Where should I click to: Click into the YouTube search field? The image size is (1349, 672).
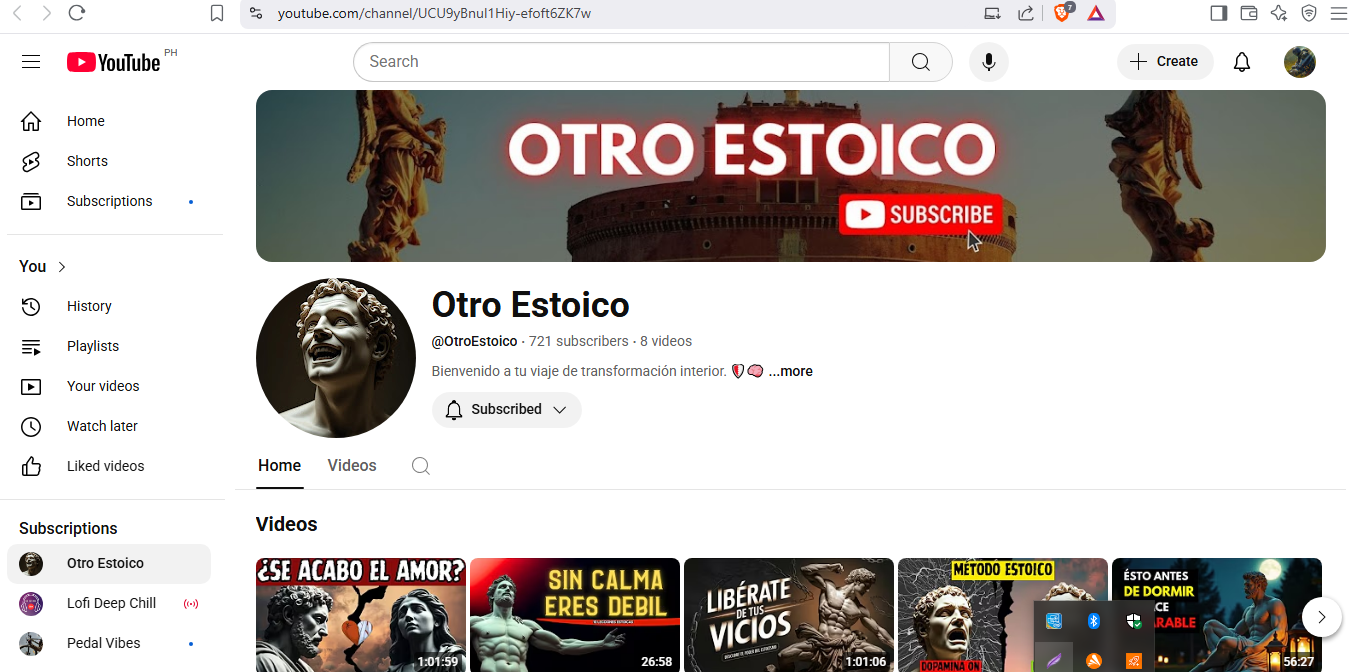click(x=621, y=62)
